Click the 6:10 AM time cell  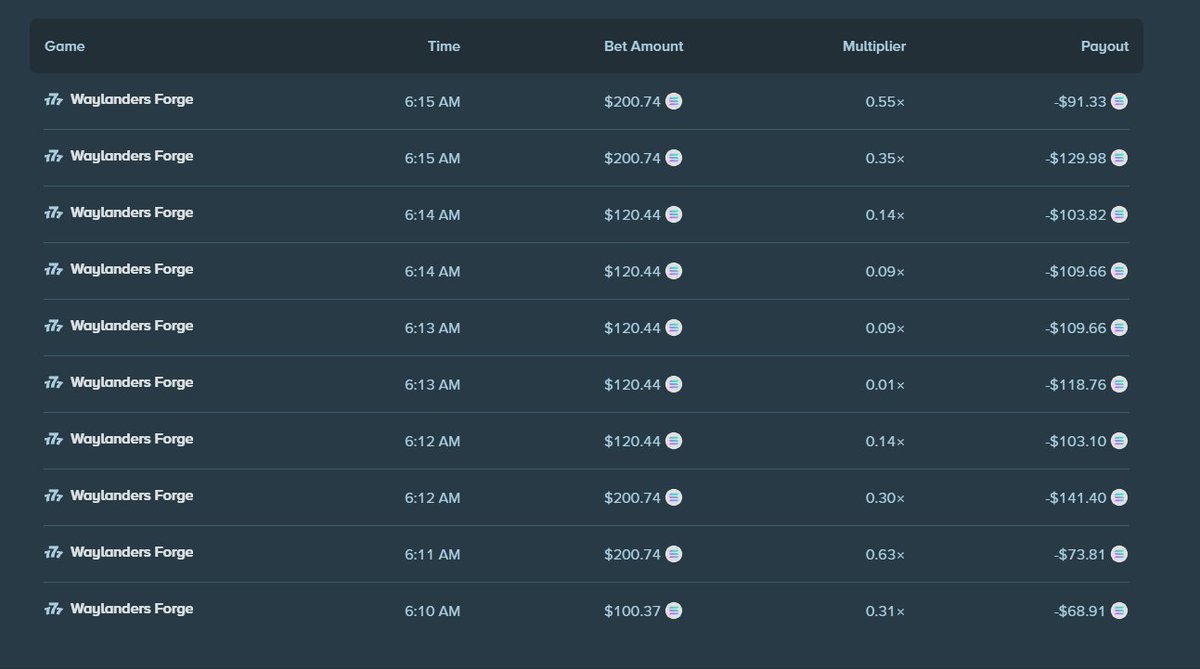click(x=433, y=611)
